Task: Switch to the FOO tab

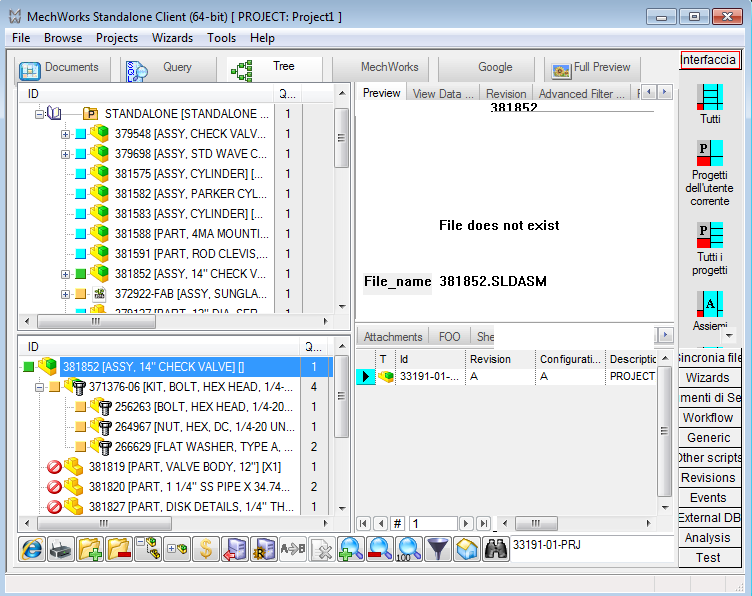Action: click(449, 337)
